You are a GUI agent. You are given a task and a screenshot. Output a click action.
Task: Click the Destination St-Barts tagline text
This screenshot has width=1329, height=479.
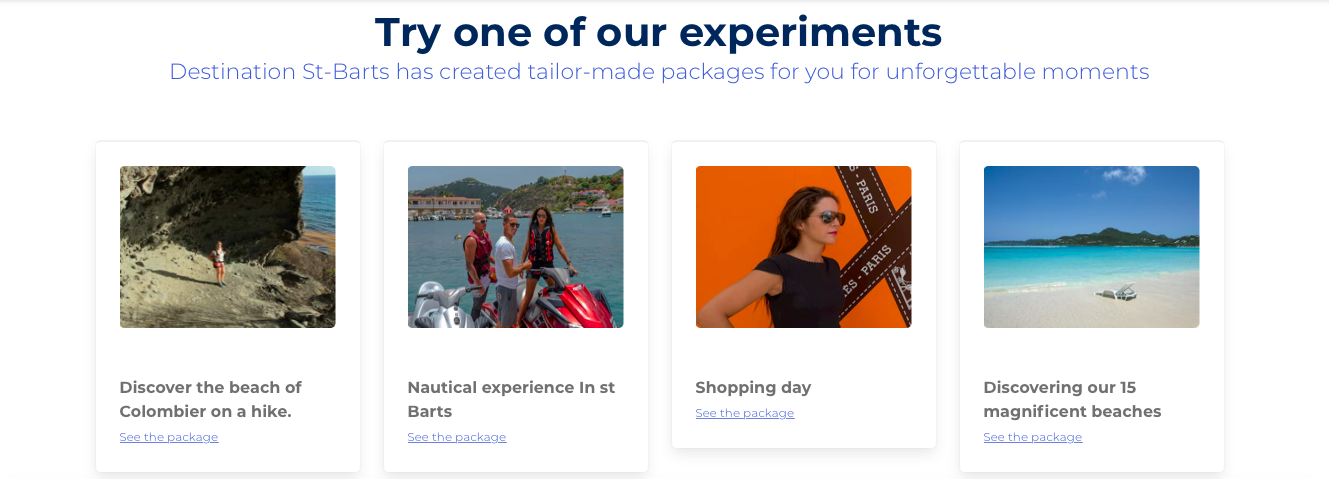(659, 72)
